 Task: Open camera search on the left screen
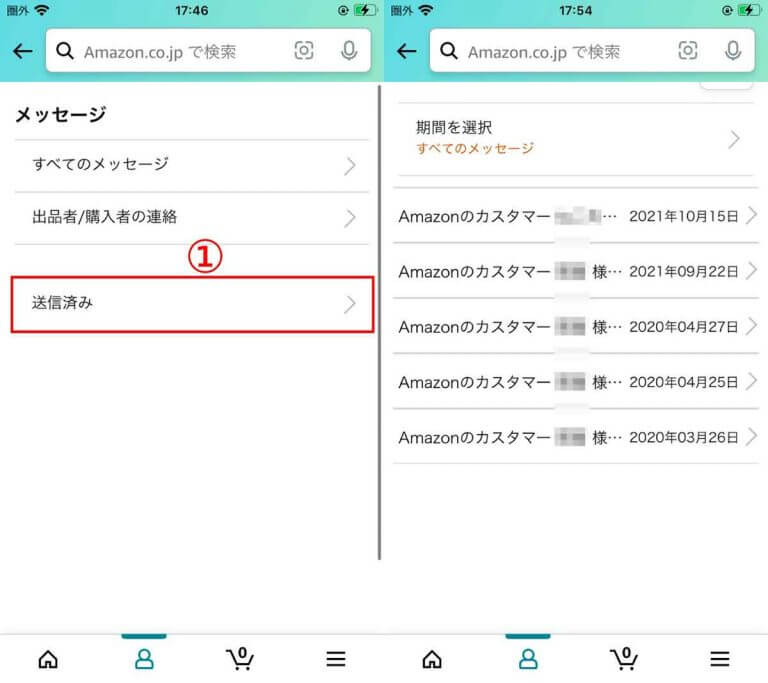pyautogui.click(x=304, y=52)
